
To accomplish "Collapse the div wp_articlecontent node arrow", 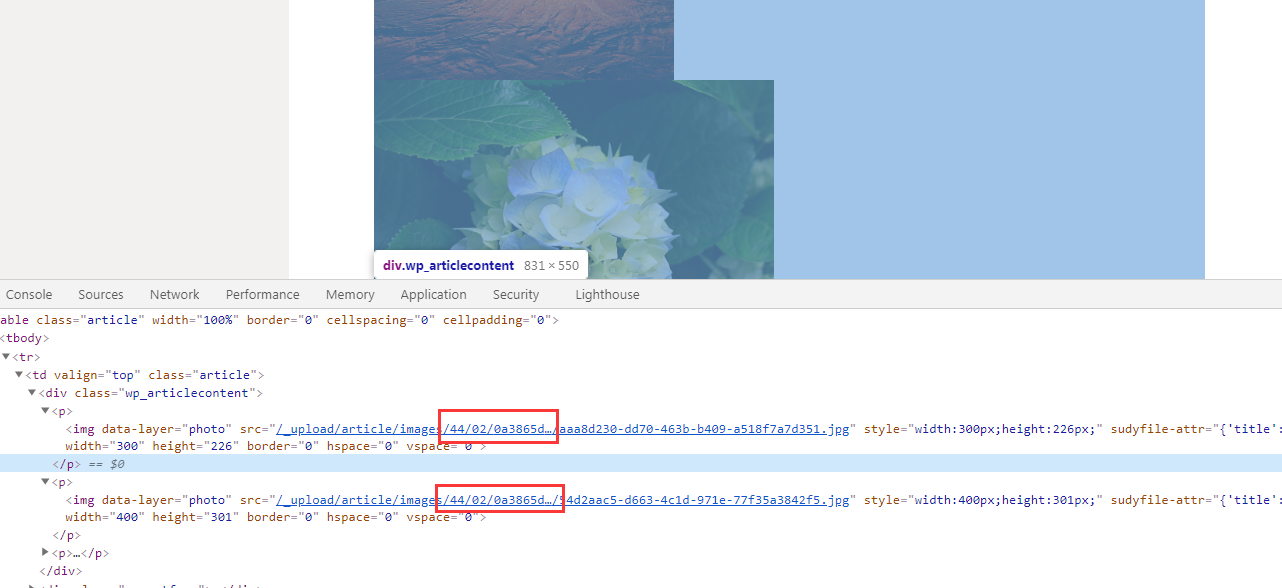I will point(32,393).
